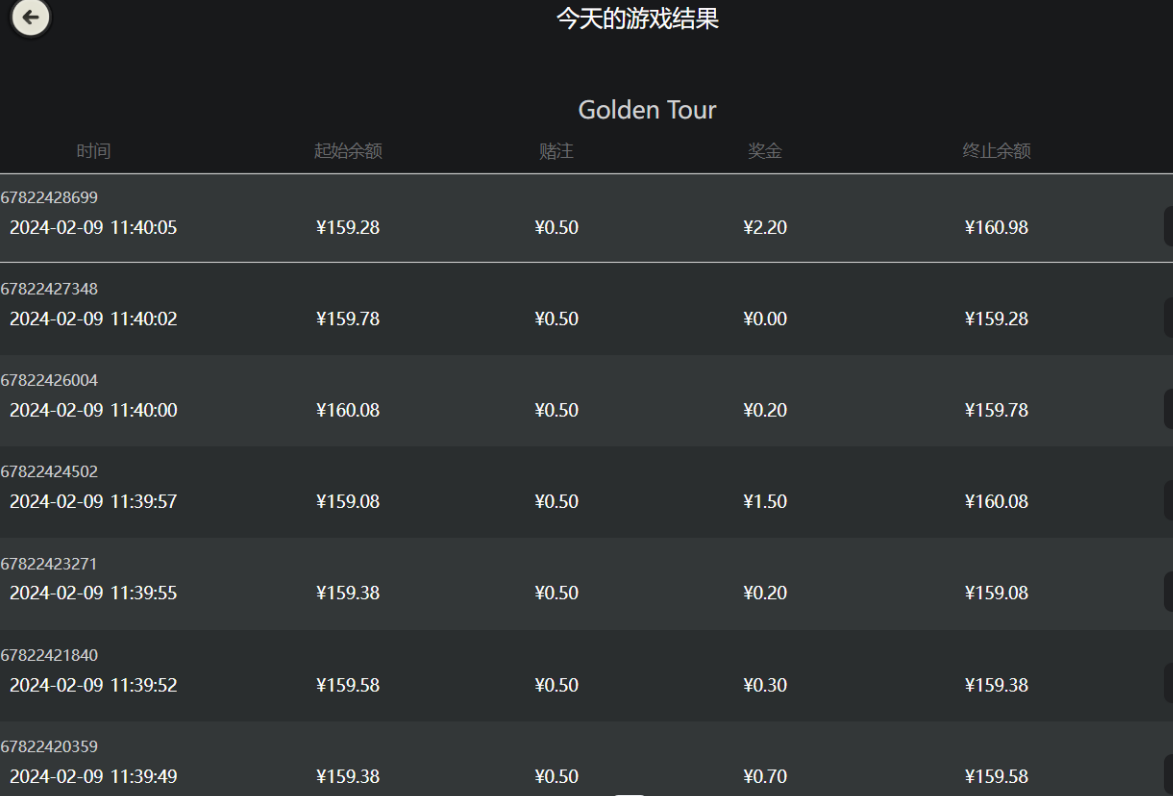Select the Golden Tour game title

[647, 110]
